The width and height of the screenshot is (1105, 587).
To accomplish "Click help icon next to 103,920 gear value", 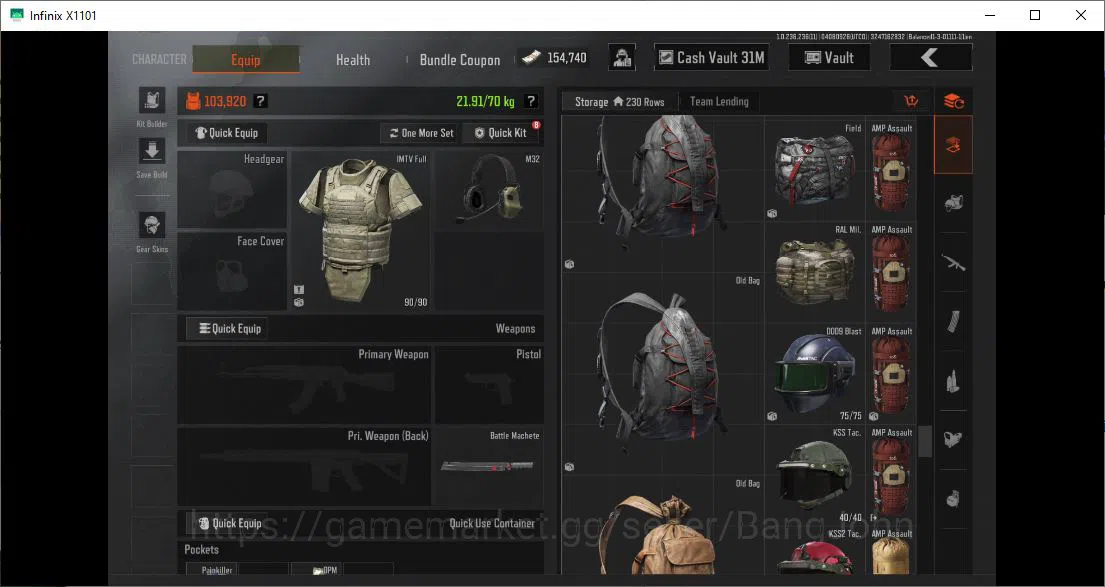I will tap(260, 101).
